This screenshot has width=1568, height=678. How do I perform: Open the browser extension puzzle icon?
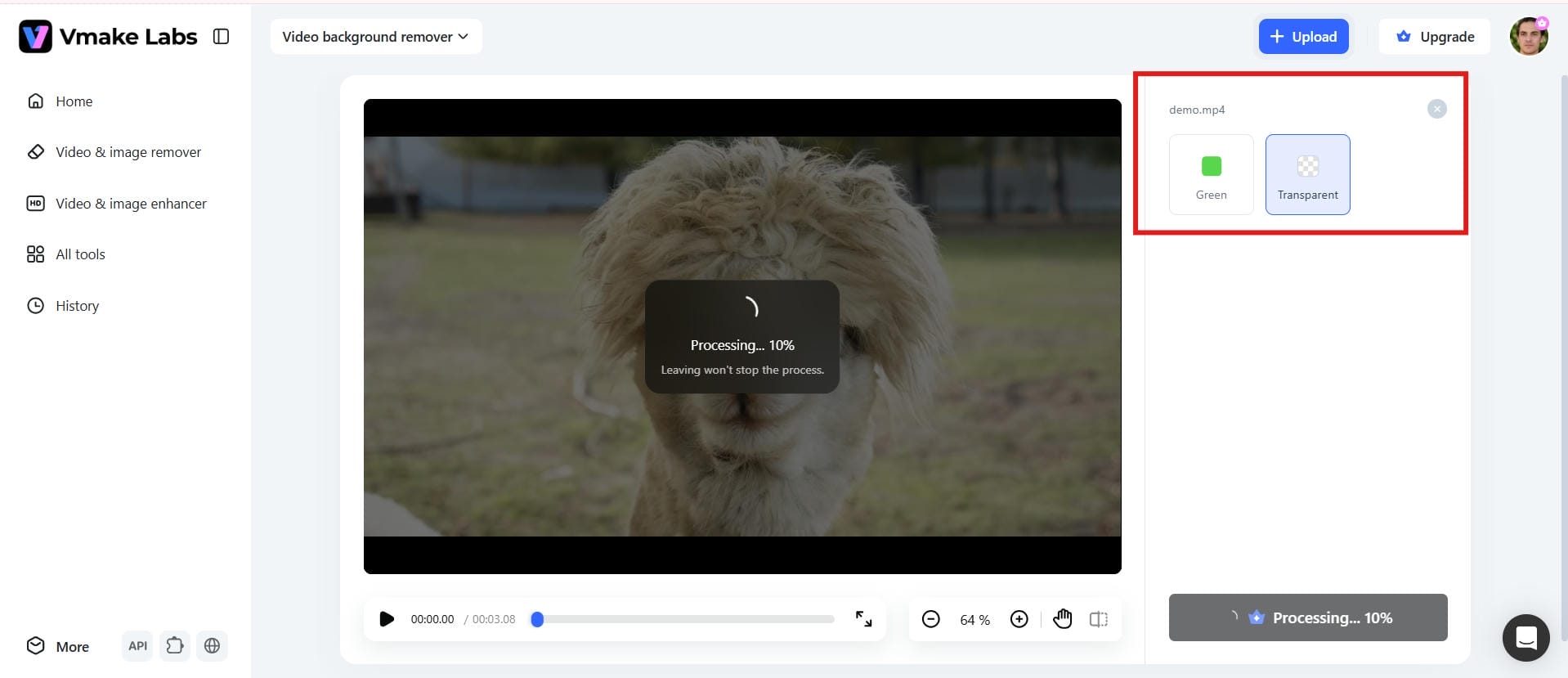[x=175, y=646]
